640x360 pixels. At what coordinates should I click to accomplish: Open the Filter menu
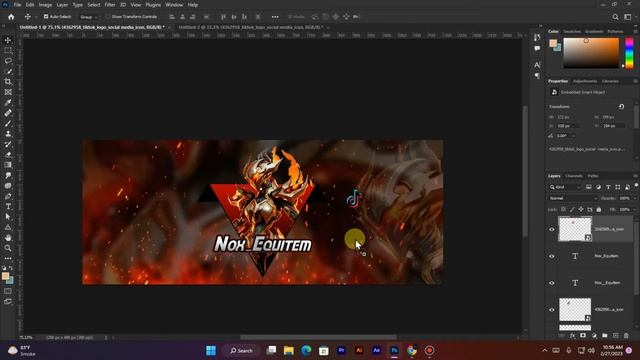110,5
